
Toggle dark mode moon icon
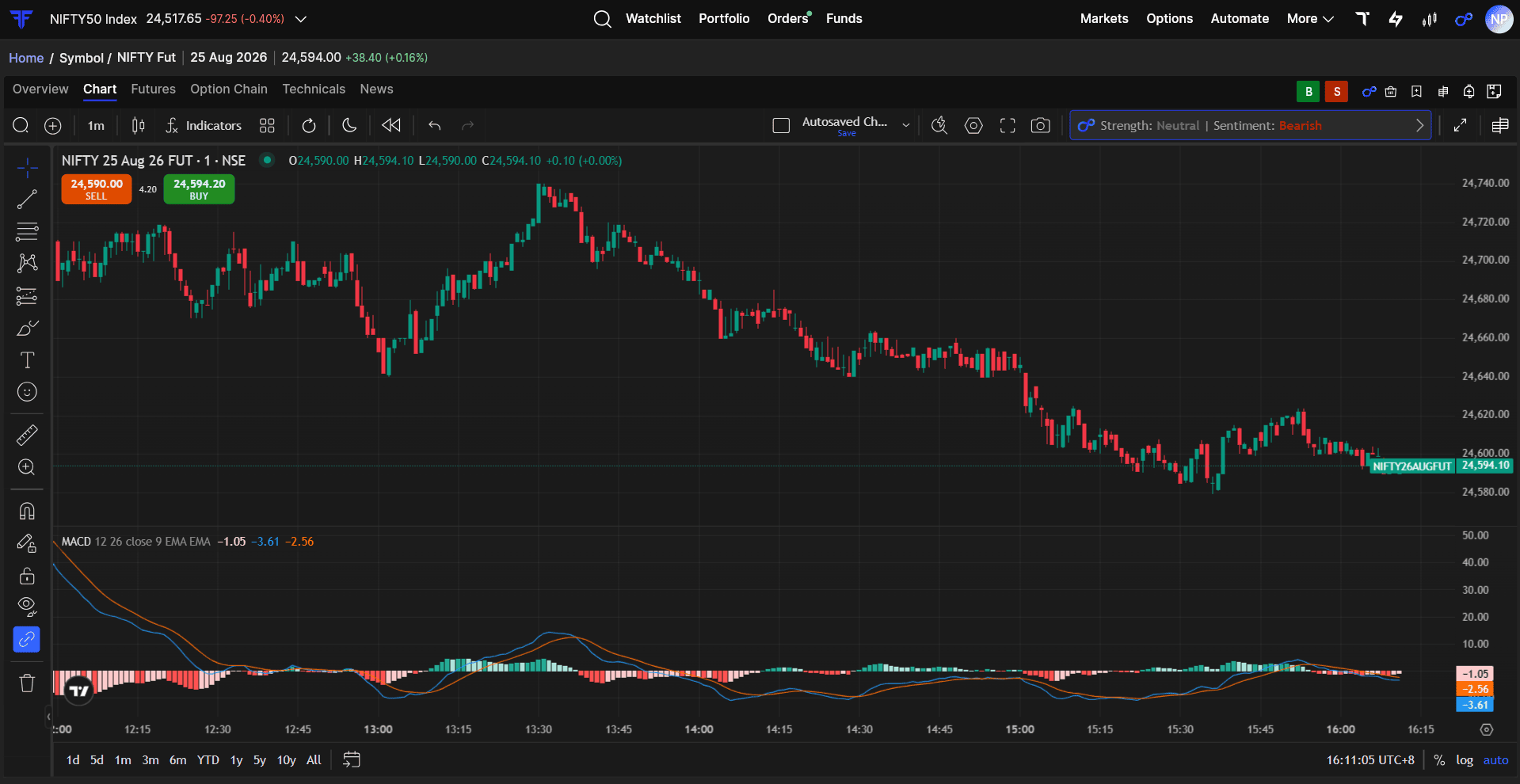click(x=349, y=125)
